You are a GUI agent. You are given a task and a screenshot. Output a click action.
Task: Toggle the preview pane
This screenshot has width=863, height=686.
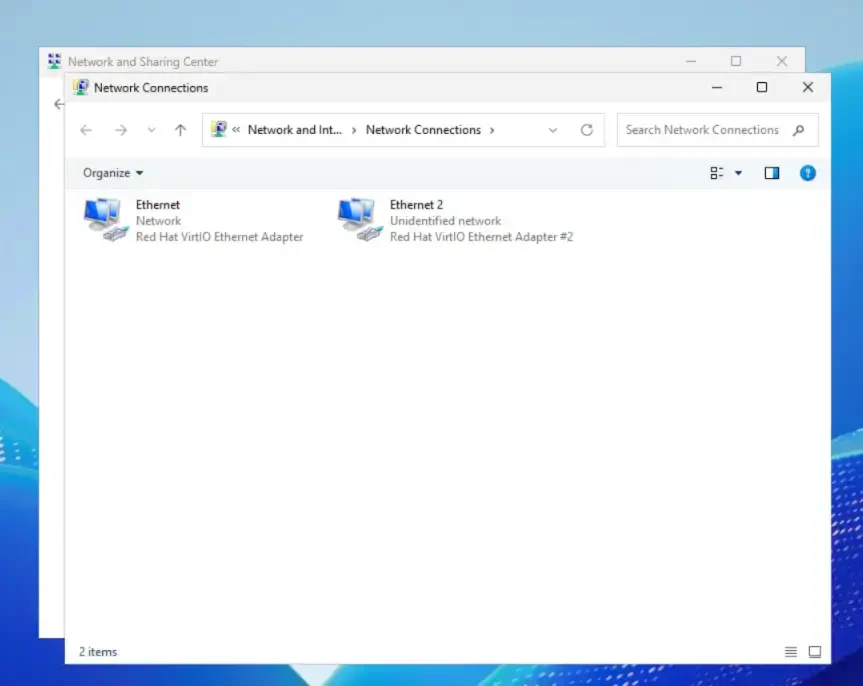tap(771, 173)
